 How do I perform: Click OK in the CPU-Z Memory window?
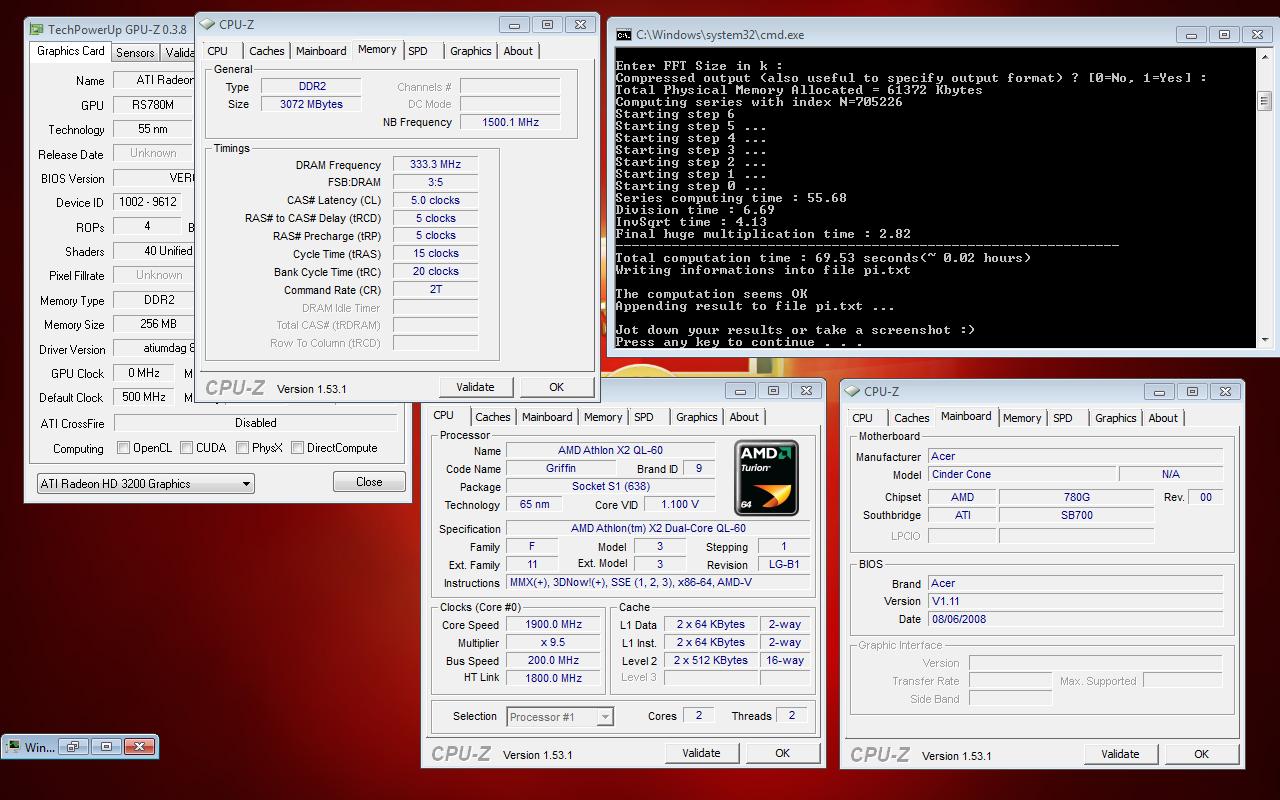[x=557, y=387]
